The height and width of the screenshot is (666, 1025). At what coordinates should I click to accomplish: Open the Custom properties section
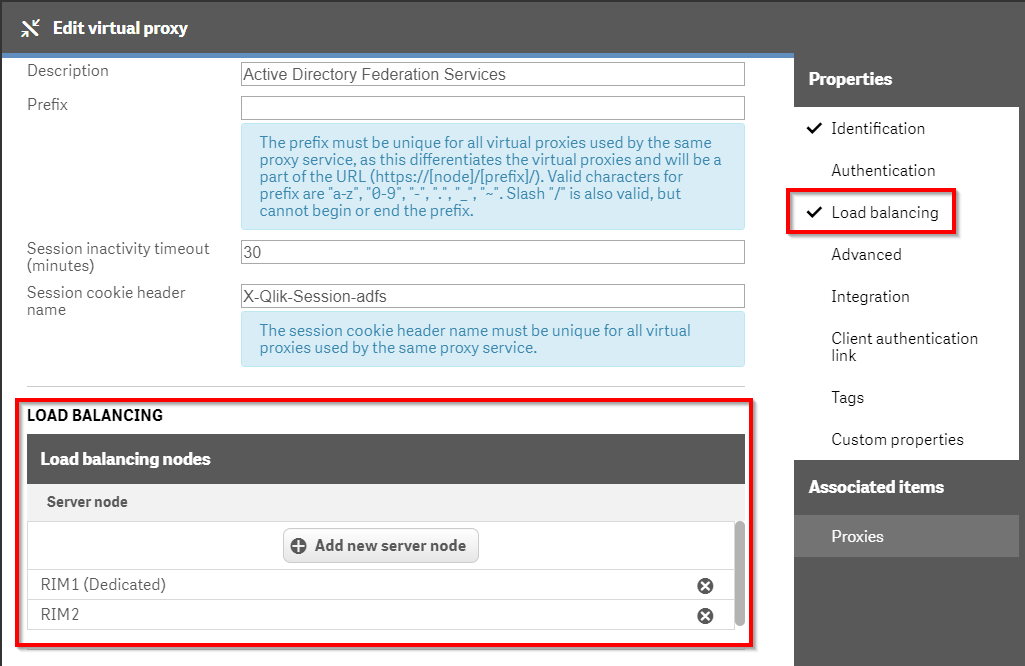point(897,439)
